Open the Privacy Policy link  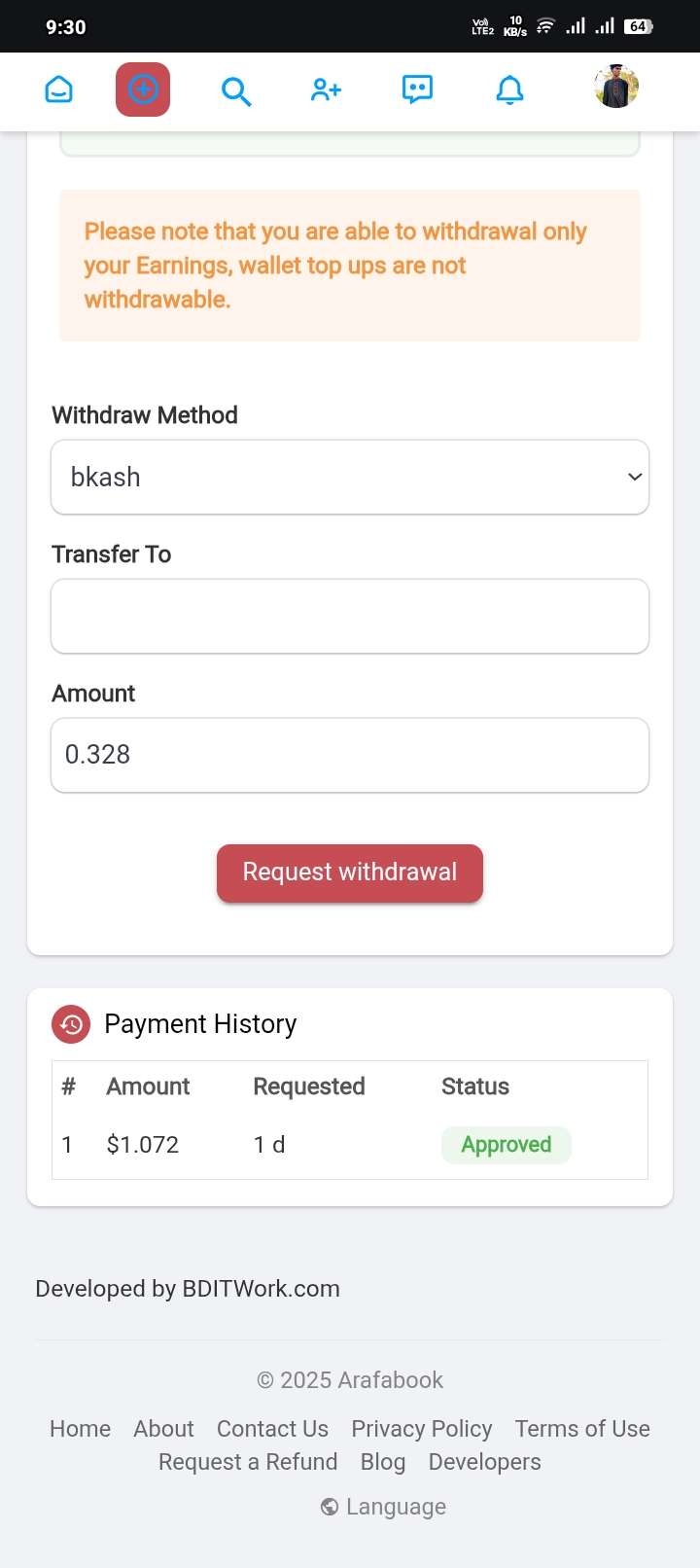[x=422, y=1429]
